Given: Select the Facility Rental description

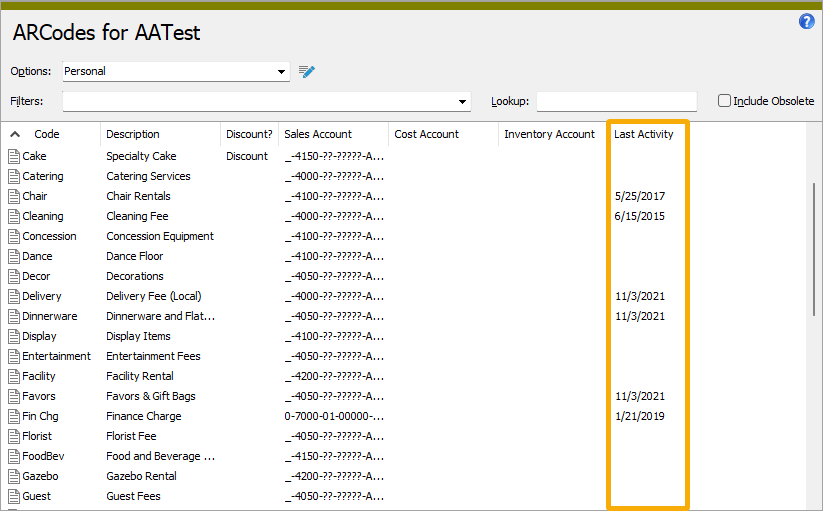Looking at the screenshot, I should [140, 376].
